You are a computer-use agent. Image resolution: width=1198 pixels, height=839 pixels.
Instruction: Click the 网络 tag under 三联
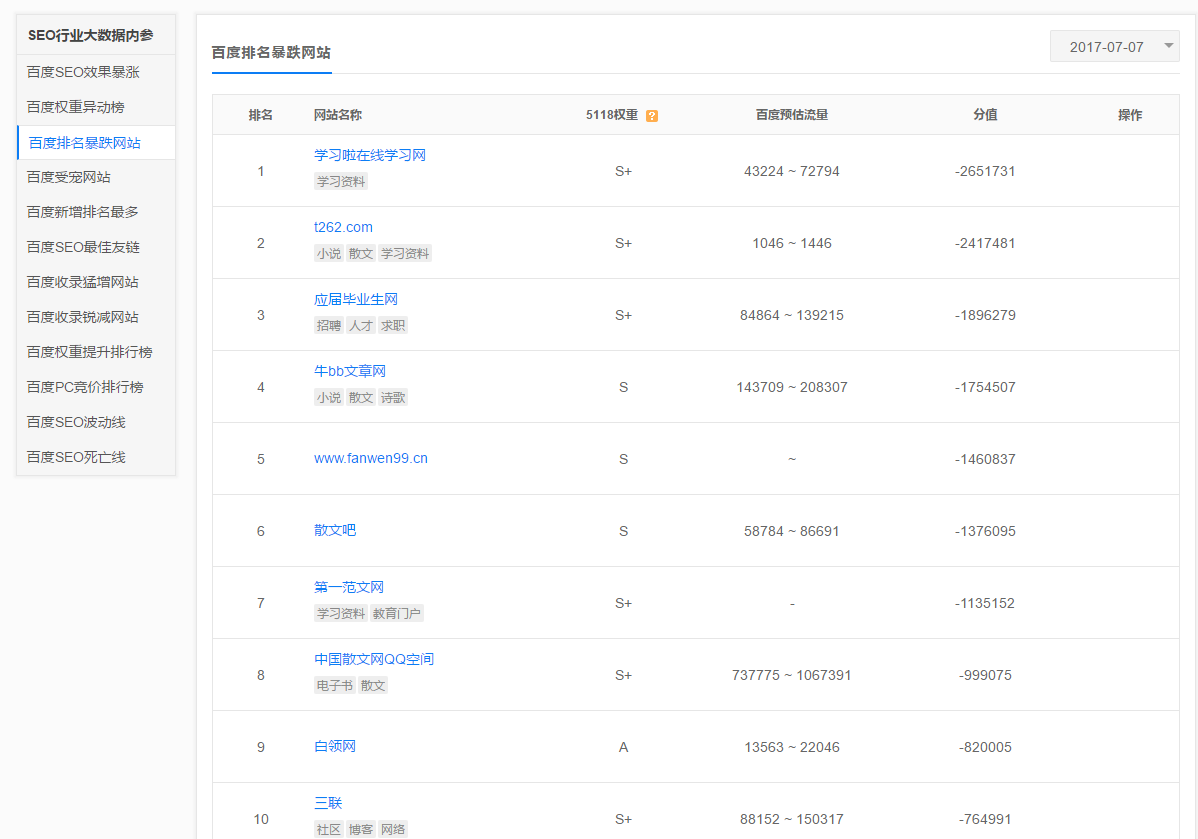point(393,829)
